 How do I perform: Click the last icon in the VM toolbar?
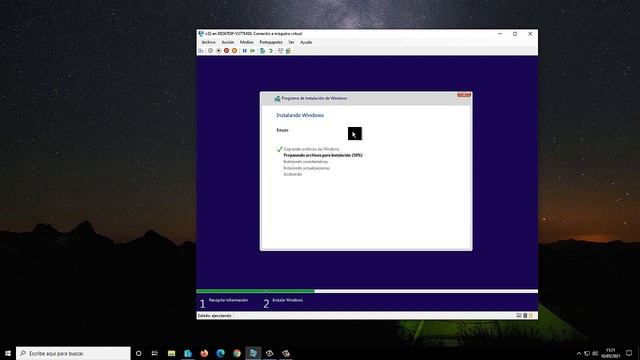pyautogui.click(x=289, y=51)
